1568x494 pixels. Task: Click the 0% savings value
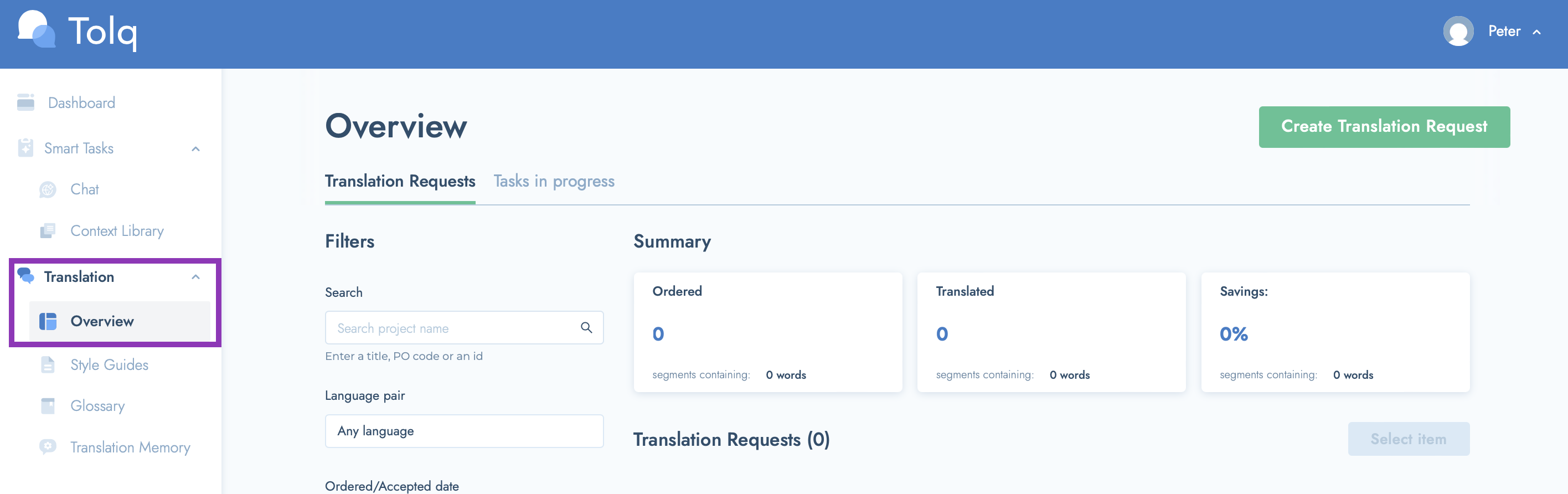click(1233, 334)
